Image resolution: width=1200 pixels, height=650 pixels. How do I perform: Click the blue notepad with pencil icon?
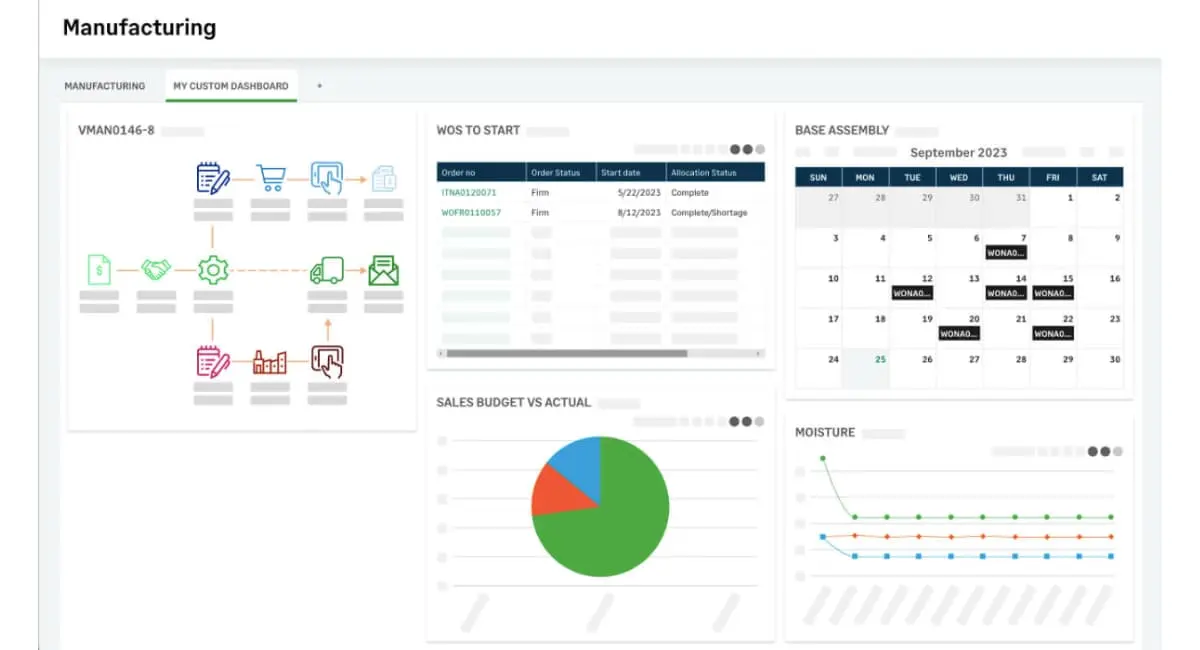tap(213, 178)
